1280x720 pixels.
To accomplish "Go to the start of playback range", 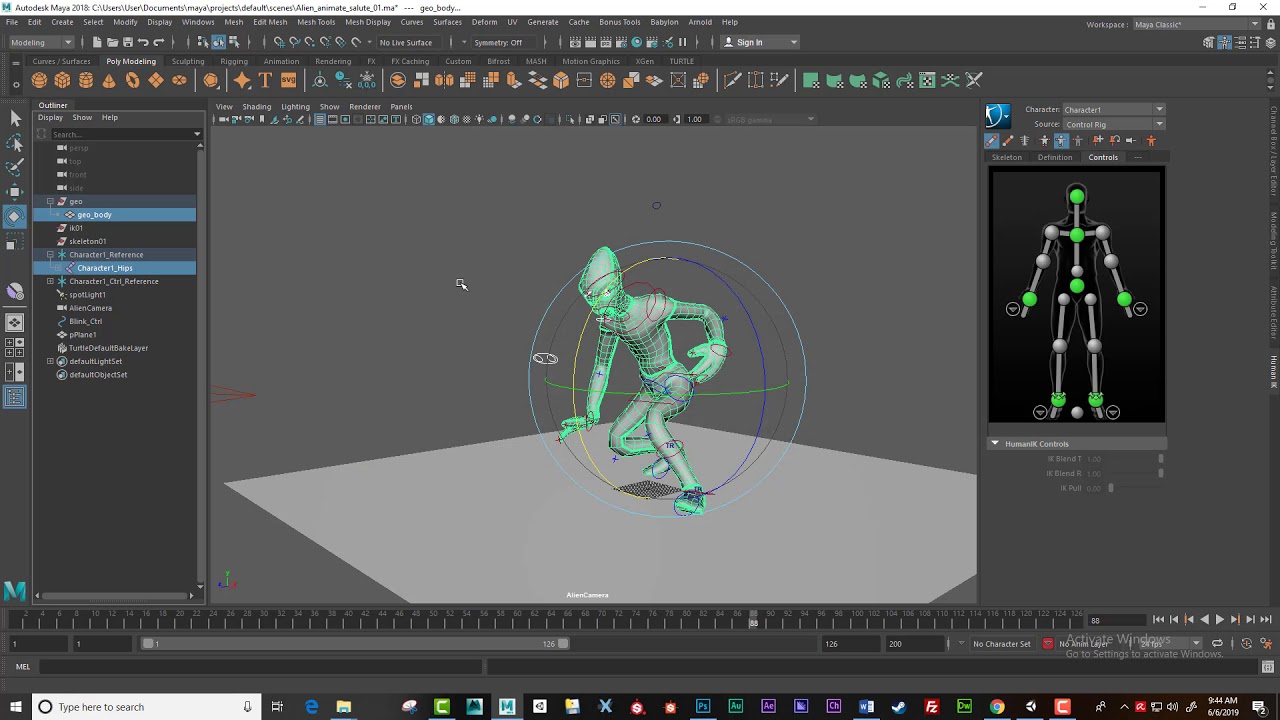I will tap(1158, 620).
